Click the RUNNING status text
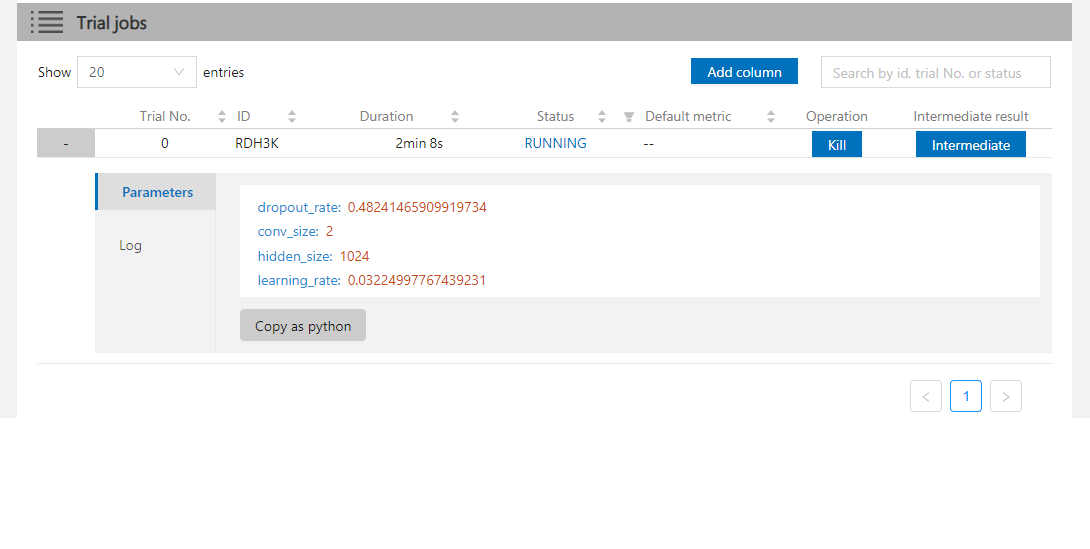The image size is (1090, 549). click(555, 143)
